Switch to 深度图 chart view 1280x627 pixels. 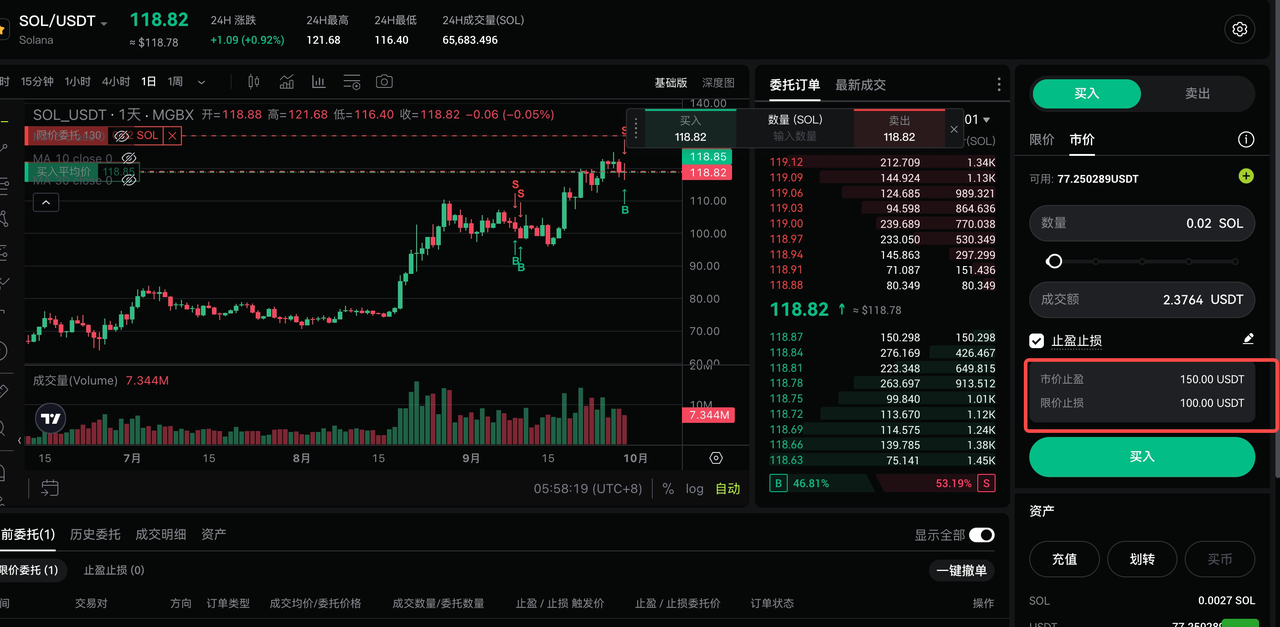pyautogui.click(x=718, y=83)
